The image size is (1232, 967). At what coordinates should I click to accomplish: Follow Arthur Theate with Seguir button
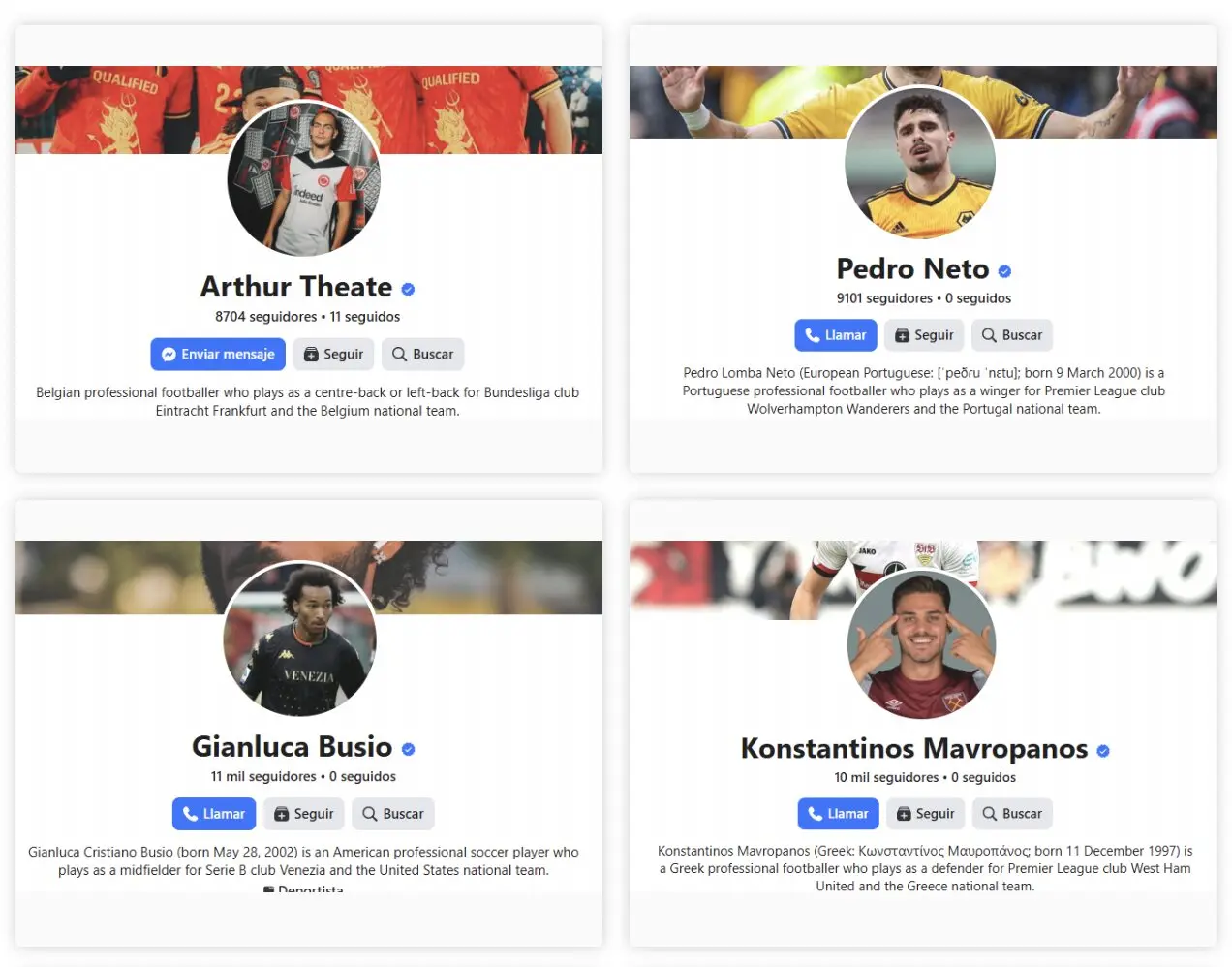tap(333, 354)
